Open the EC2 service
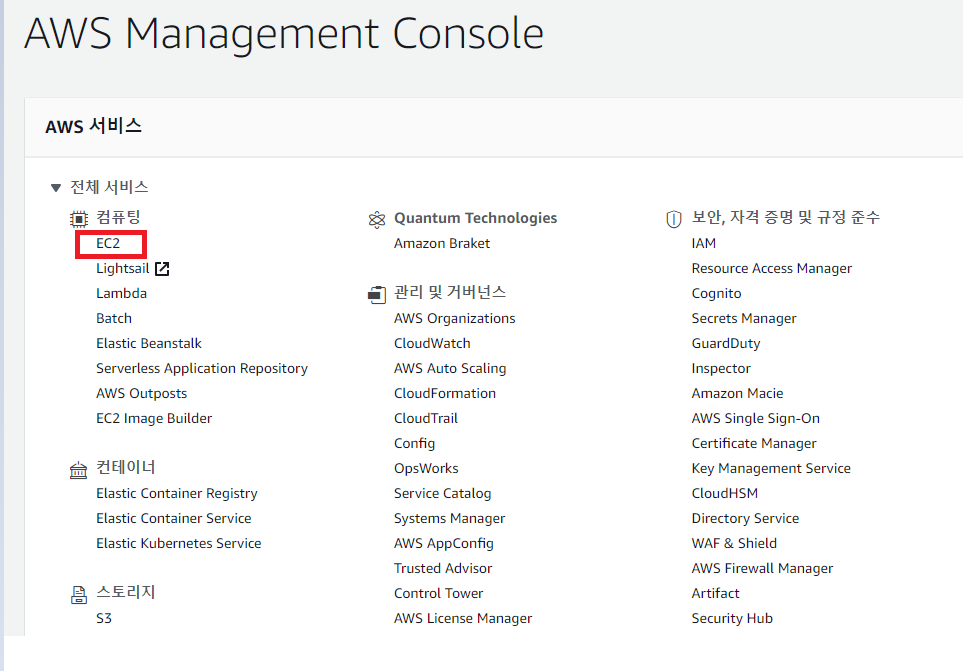 coord(108,244)
